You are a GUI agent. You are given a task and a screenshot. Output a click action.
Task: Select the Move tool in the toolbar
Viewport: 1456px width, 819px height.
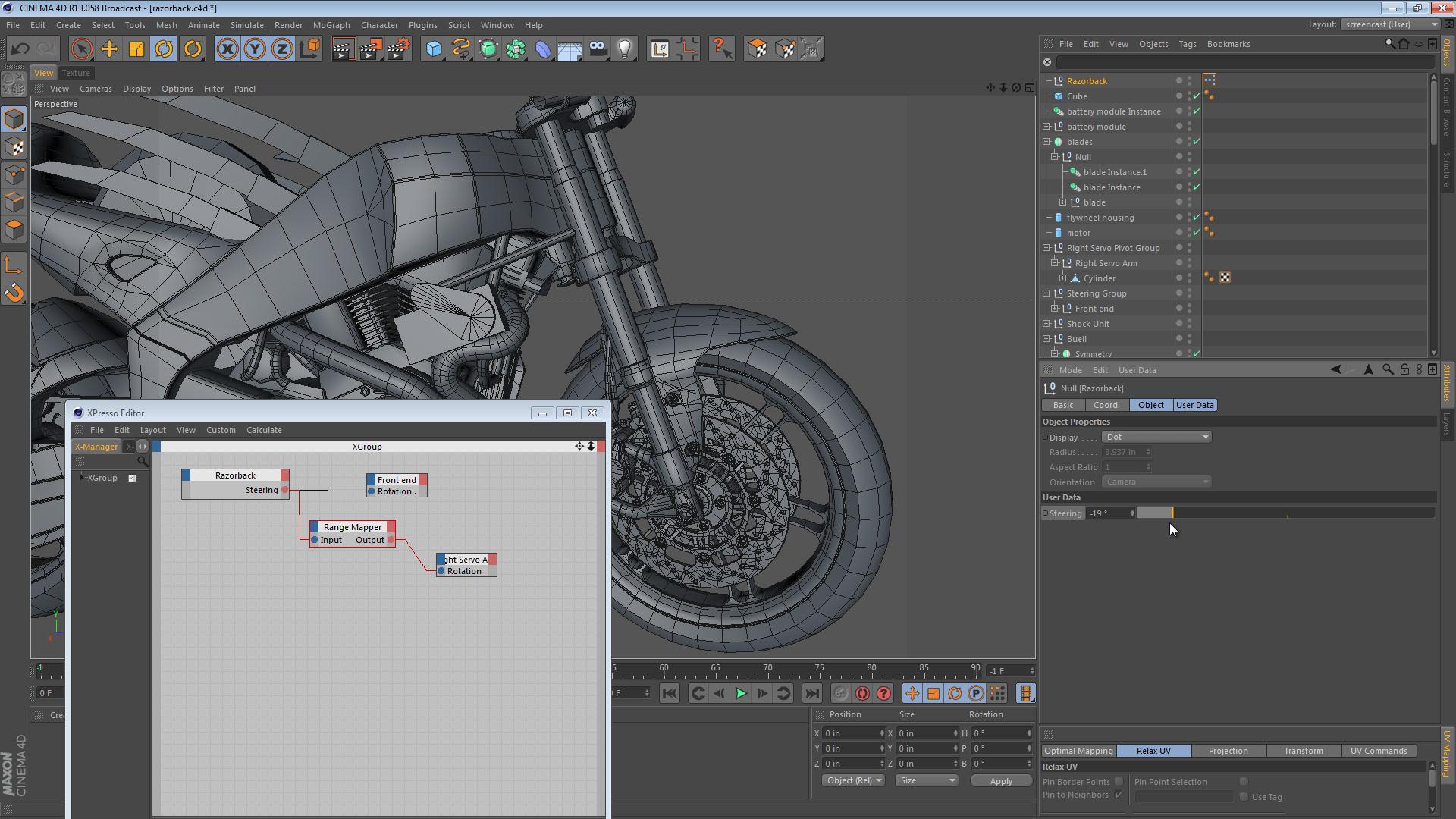(x=109, y=49)
